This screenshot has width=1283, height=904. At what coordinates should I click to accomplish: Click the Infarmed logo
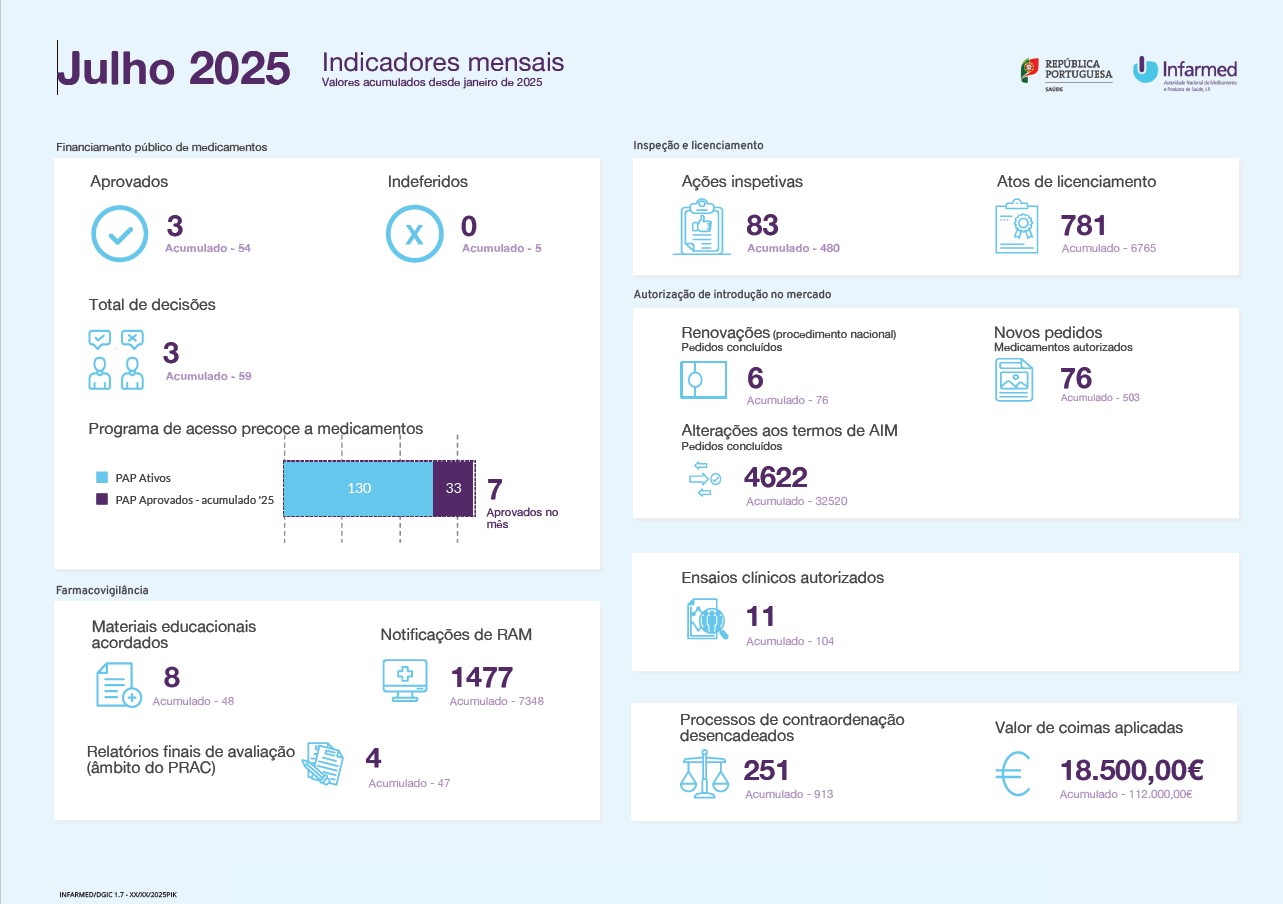point(1185,73)
